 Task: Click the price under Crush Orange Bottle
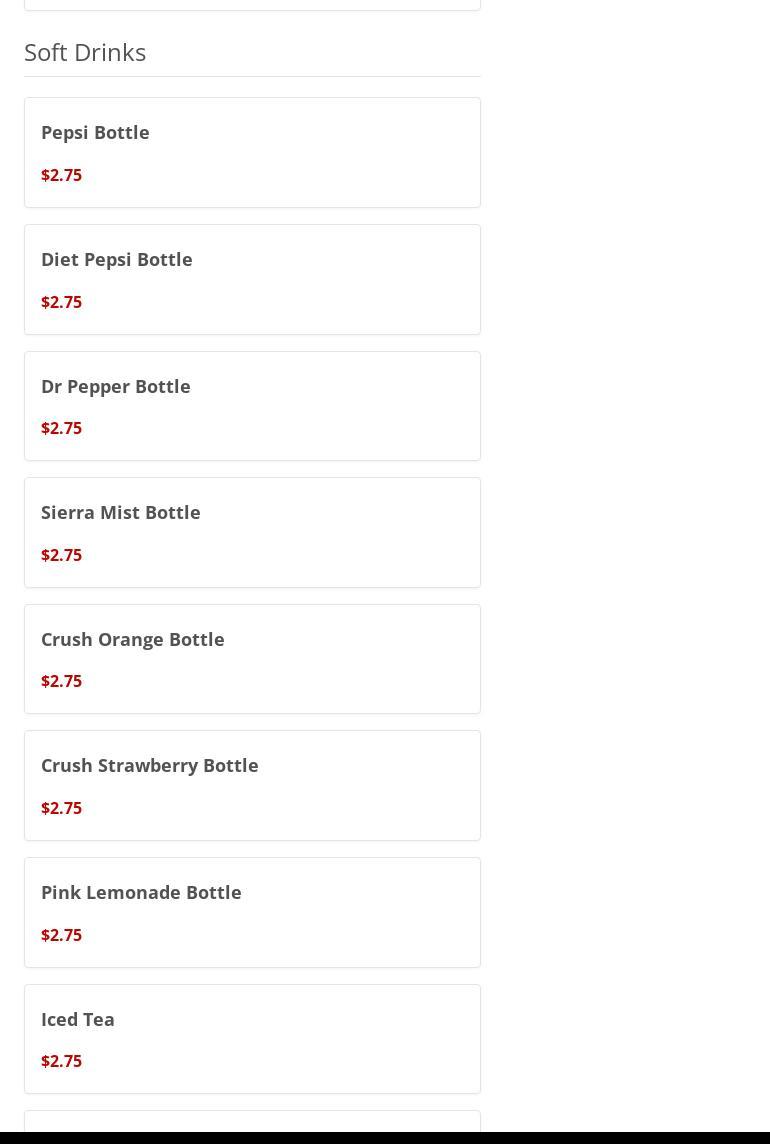tap(61, 681)
